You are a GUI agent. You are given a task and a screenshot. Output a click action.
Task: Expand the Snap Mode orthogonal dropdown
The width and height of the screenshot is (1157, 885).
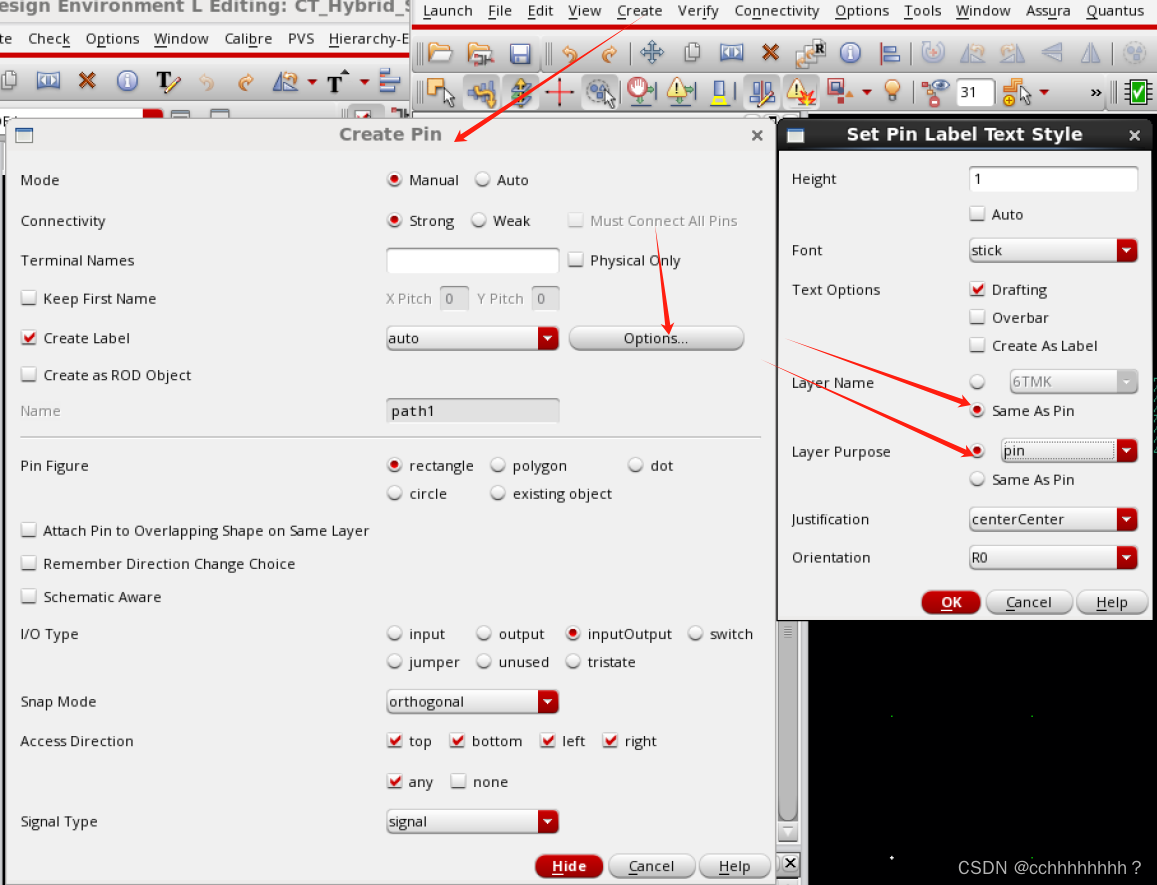(472, 702)
